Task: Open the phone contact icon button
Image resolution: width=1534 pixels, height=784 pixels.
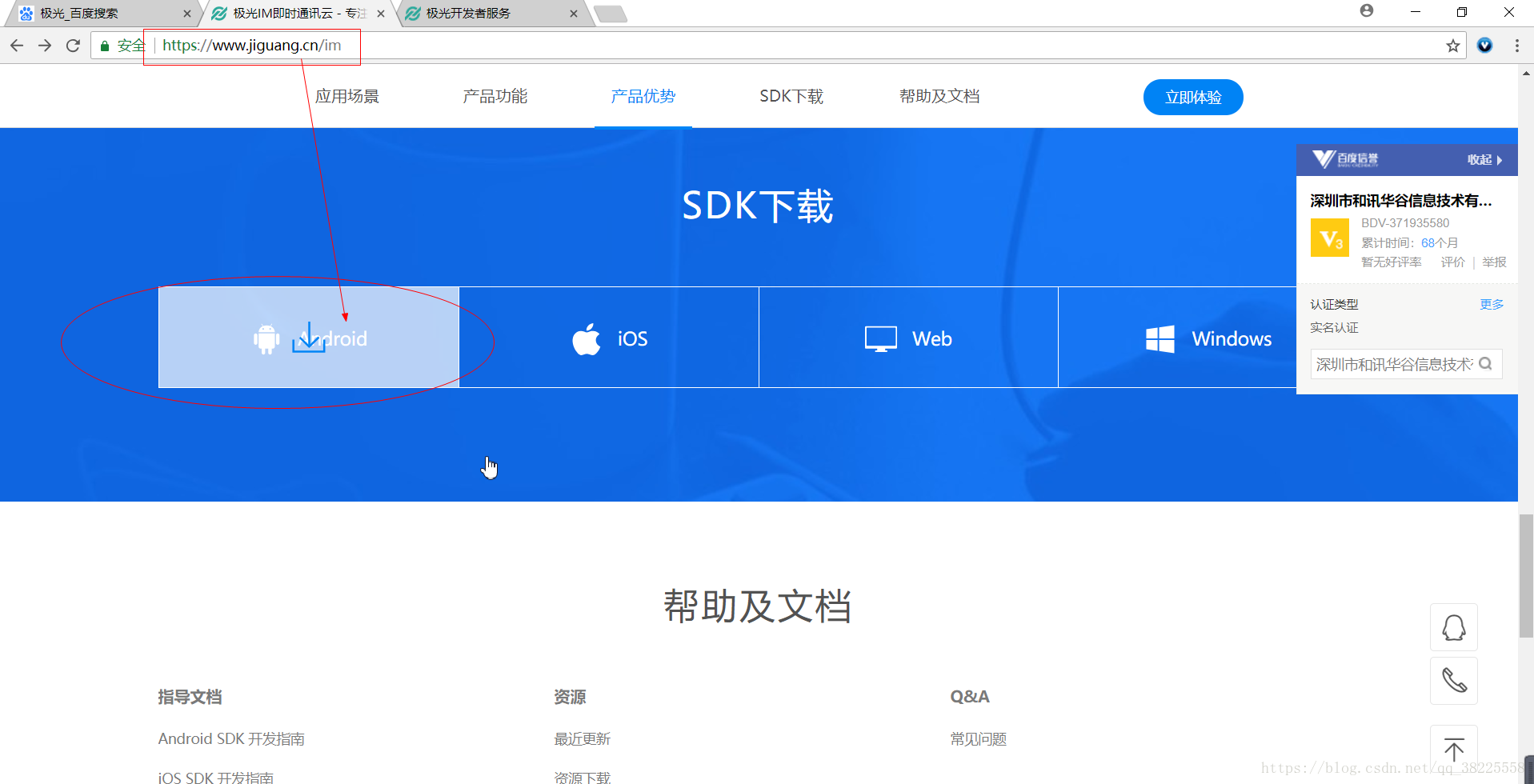Action: point(1454,681)
